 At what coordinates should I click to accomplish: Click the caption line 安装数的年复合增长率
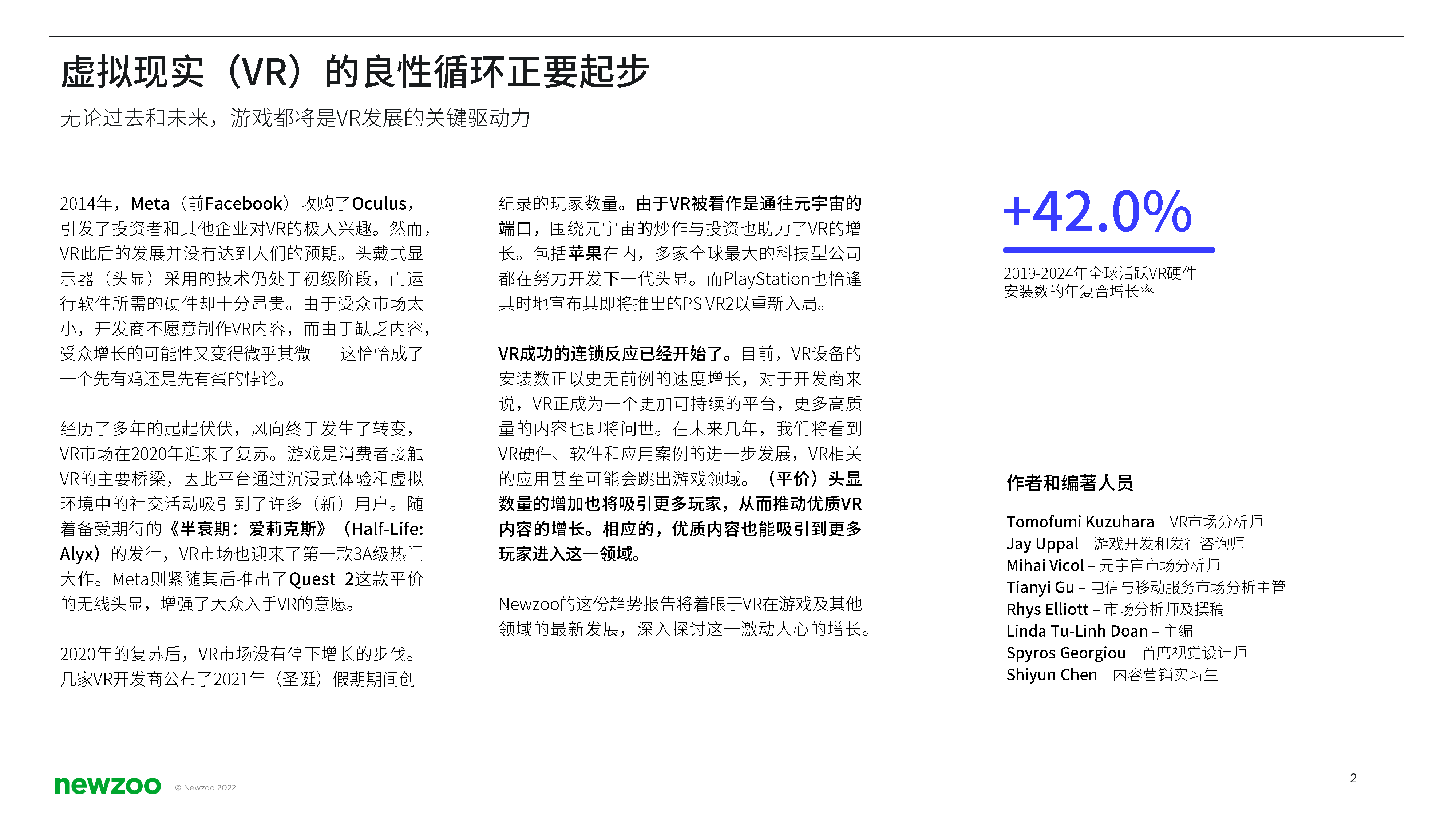pos(1079,292)
